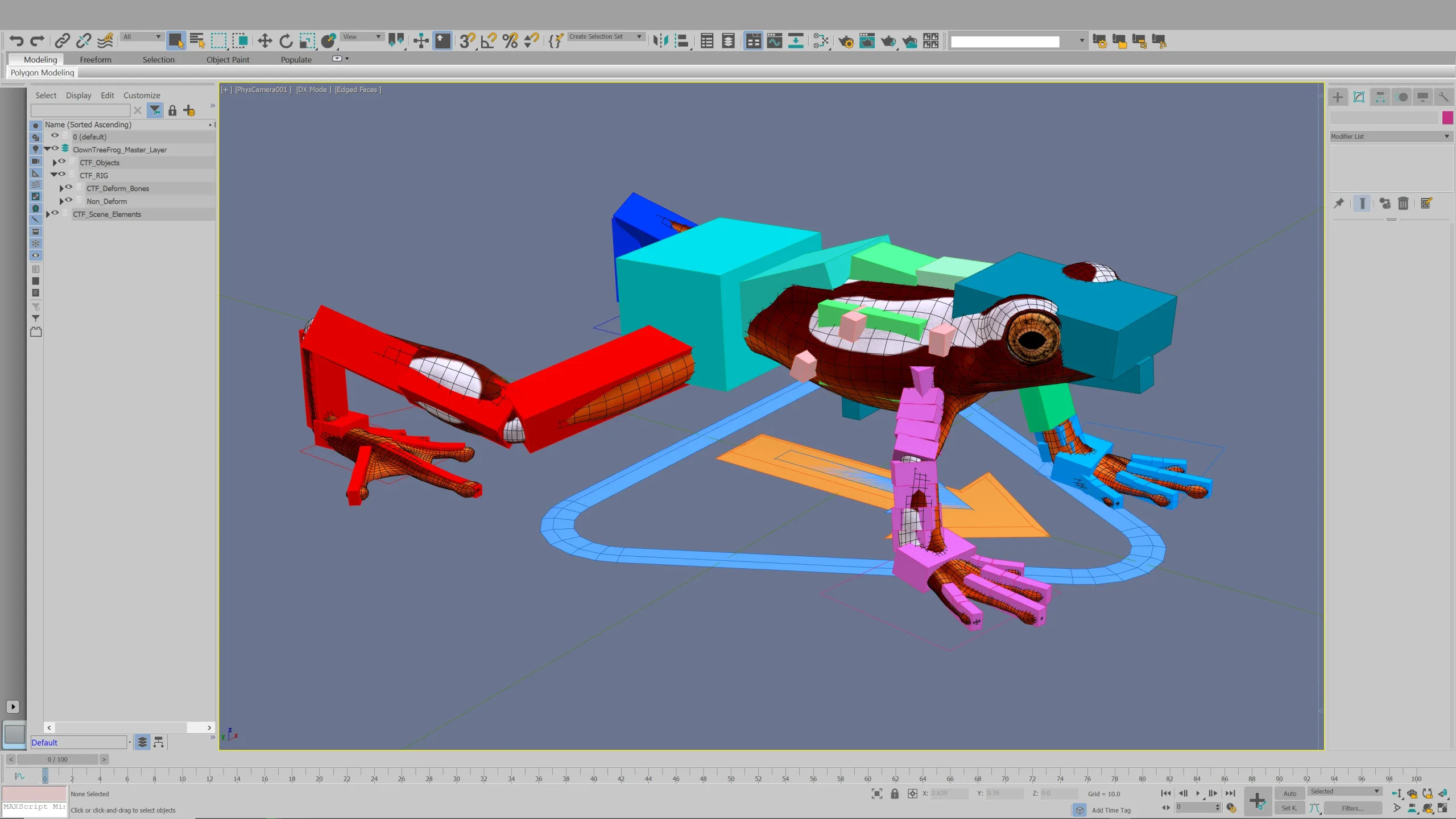The image size is (1456, 819).
Task: Switch to the Hierarchy command panel
Action: coord(1380,97)
